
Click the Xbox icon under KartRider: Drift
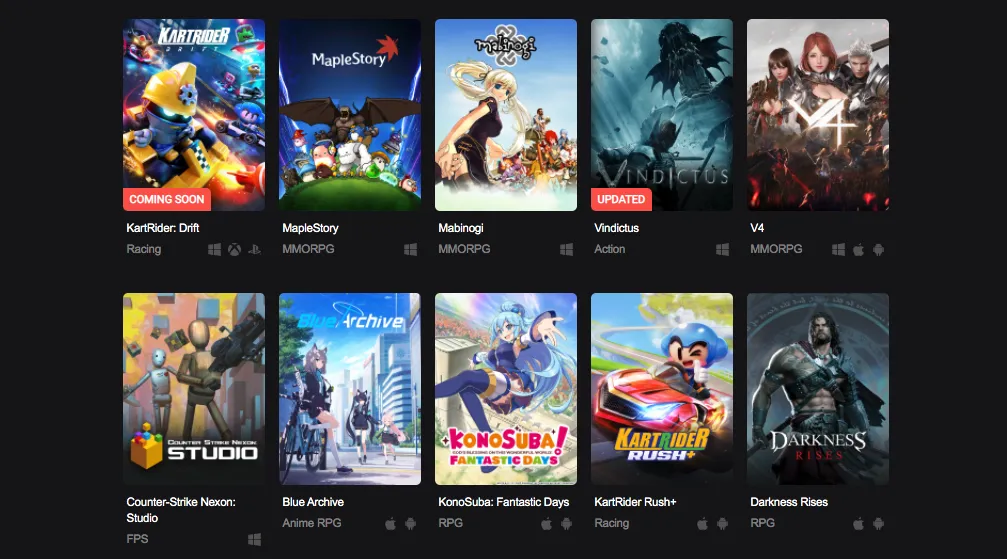(x=234, y=249)
